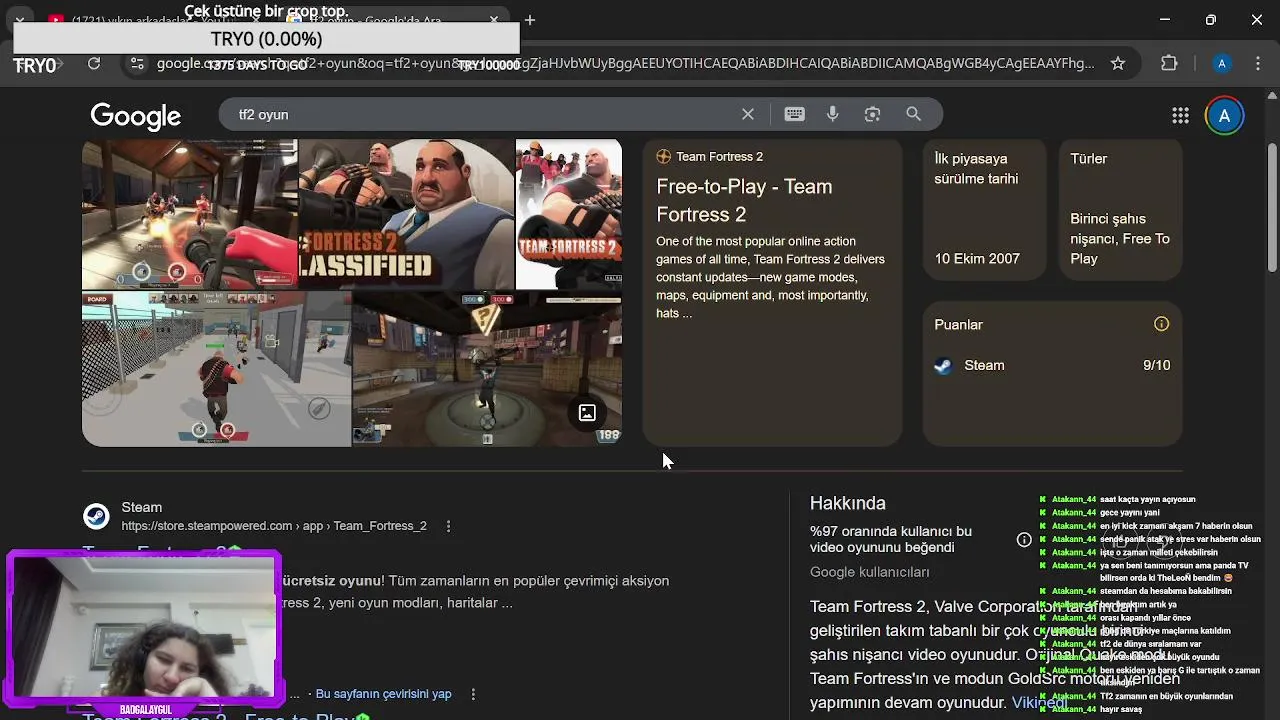Search by image with the Lens icon

872,114
